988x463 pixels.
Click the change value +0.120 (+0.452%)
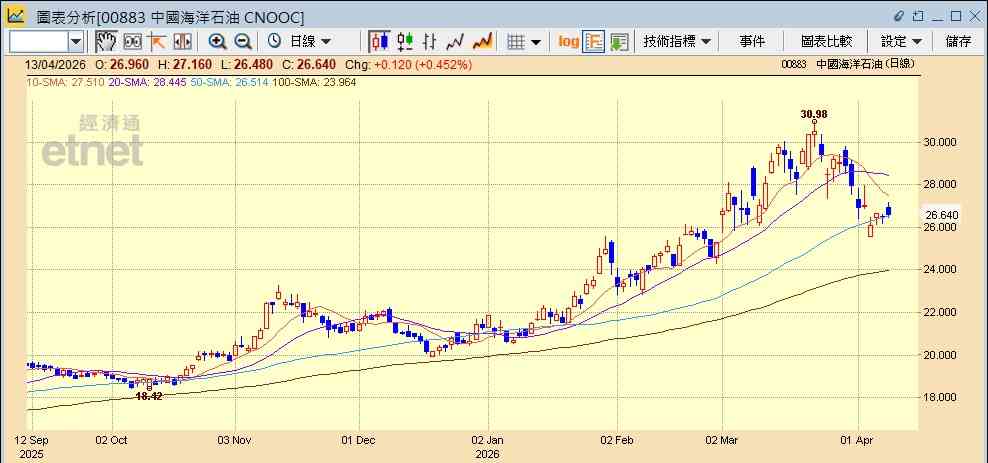(x=422, y=64)
